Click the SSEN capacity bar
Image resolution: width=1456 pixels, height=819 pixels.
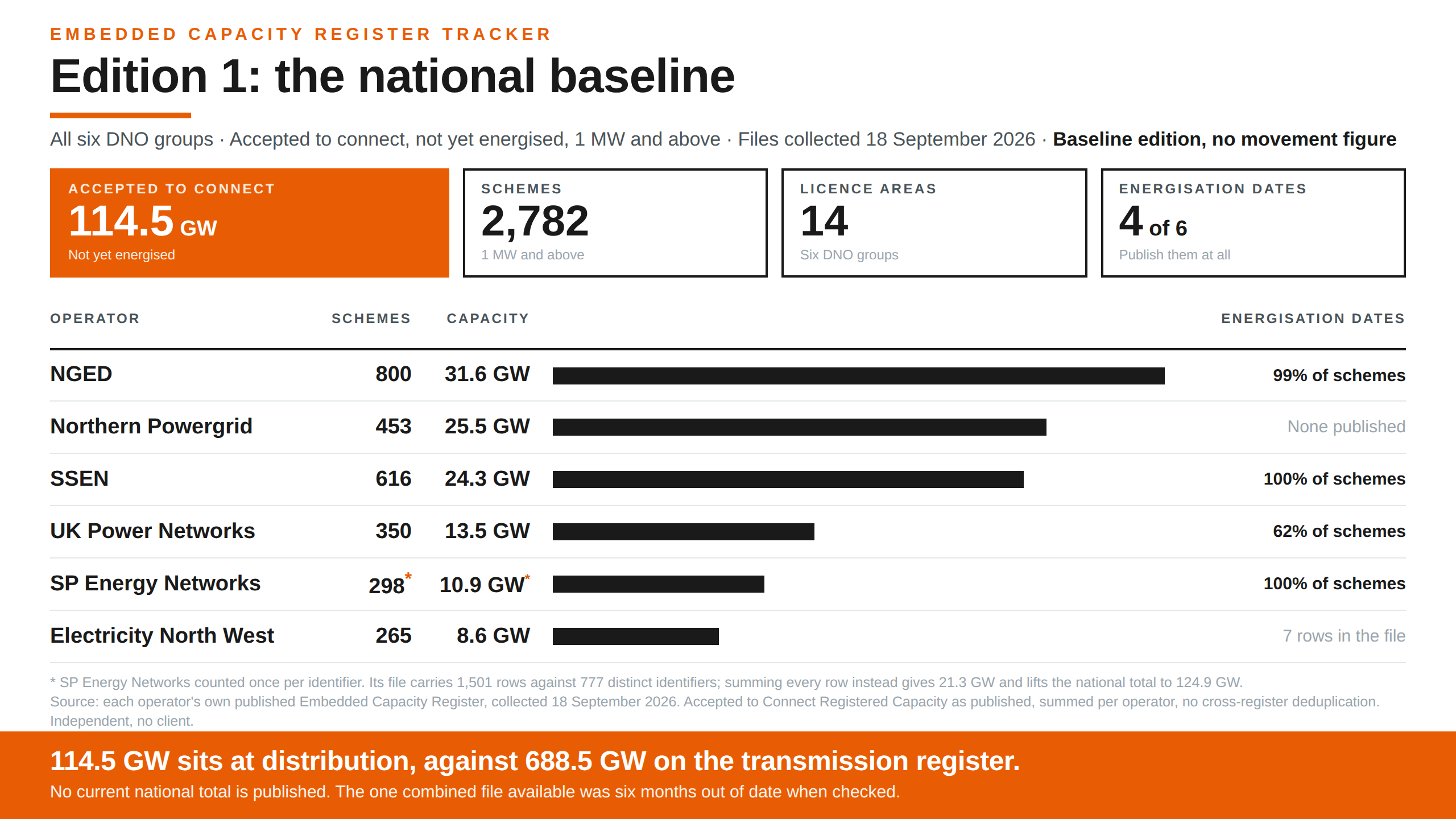tap(788, 479)
